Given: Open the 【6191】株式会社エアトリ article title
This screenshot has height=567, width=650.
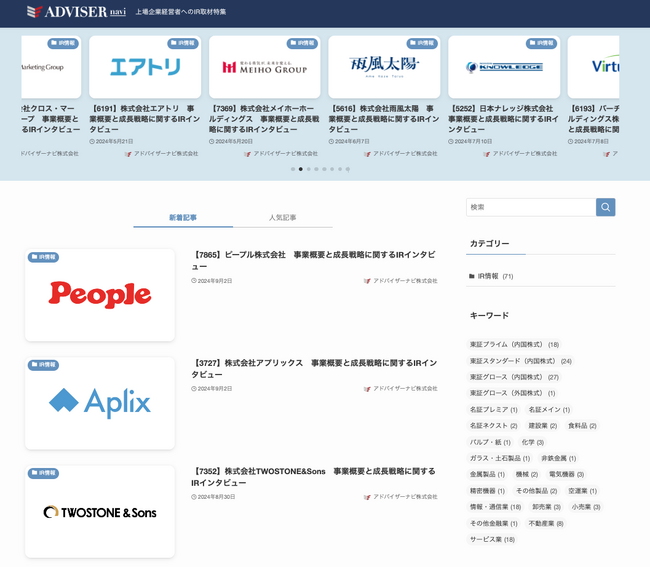Looking at the screenshot, I should (145, 119).
